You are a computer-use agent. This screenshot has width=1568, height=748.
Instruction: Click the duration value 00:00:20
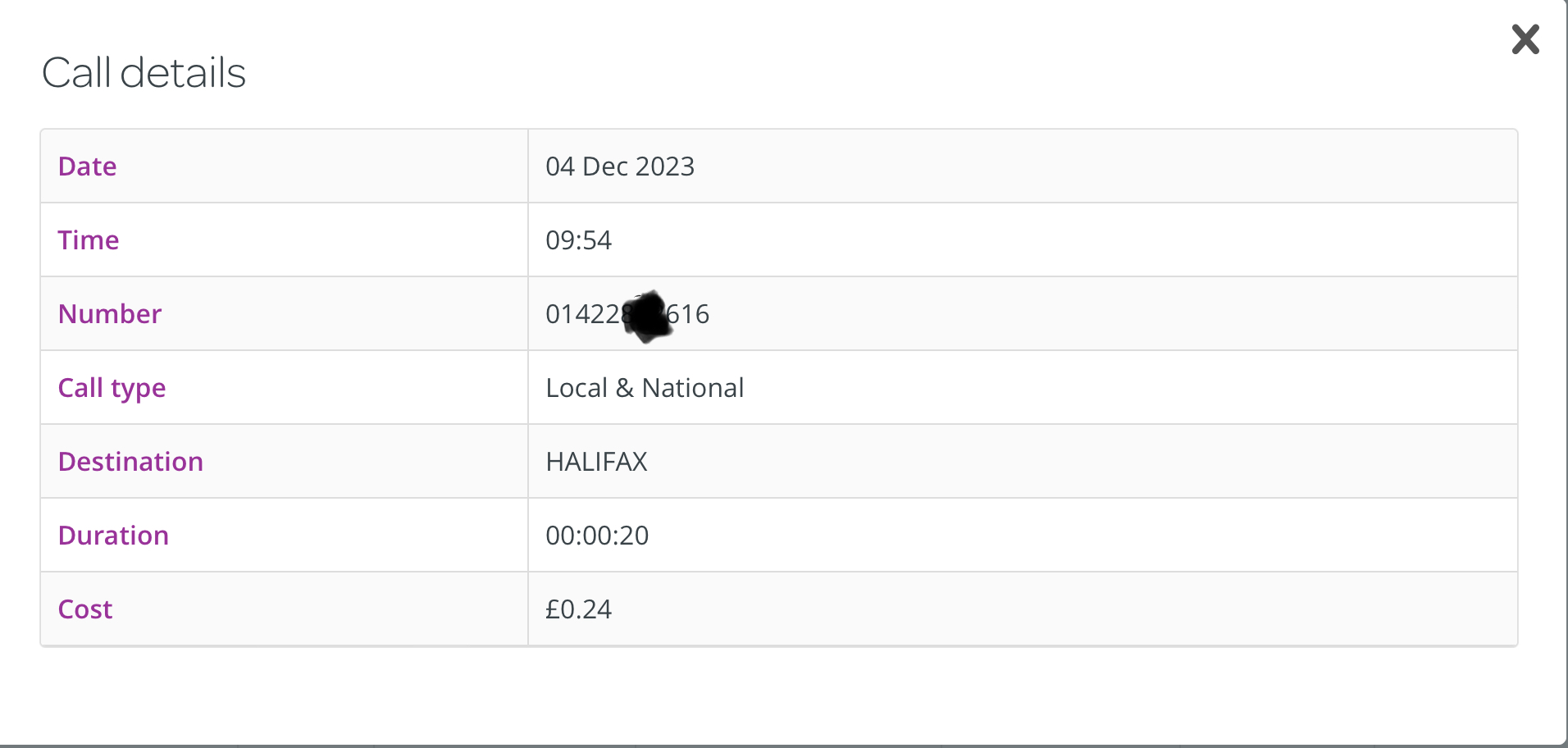(597, 536)
